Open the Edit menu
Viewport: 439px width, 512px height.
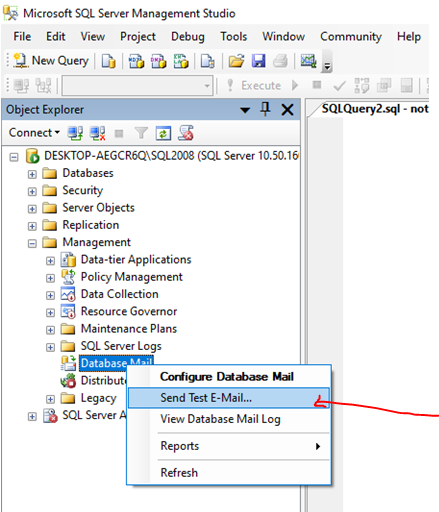tap(55, 36)
